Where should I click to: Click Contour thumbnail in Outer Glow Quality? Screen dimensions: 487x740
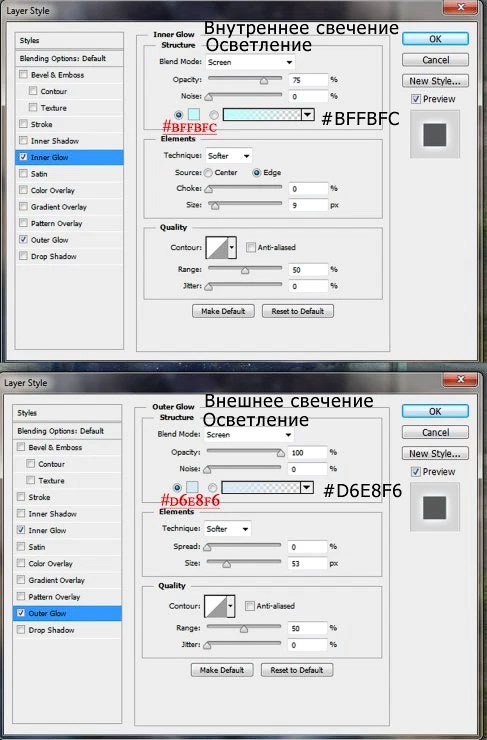tap(216, 606)
